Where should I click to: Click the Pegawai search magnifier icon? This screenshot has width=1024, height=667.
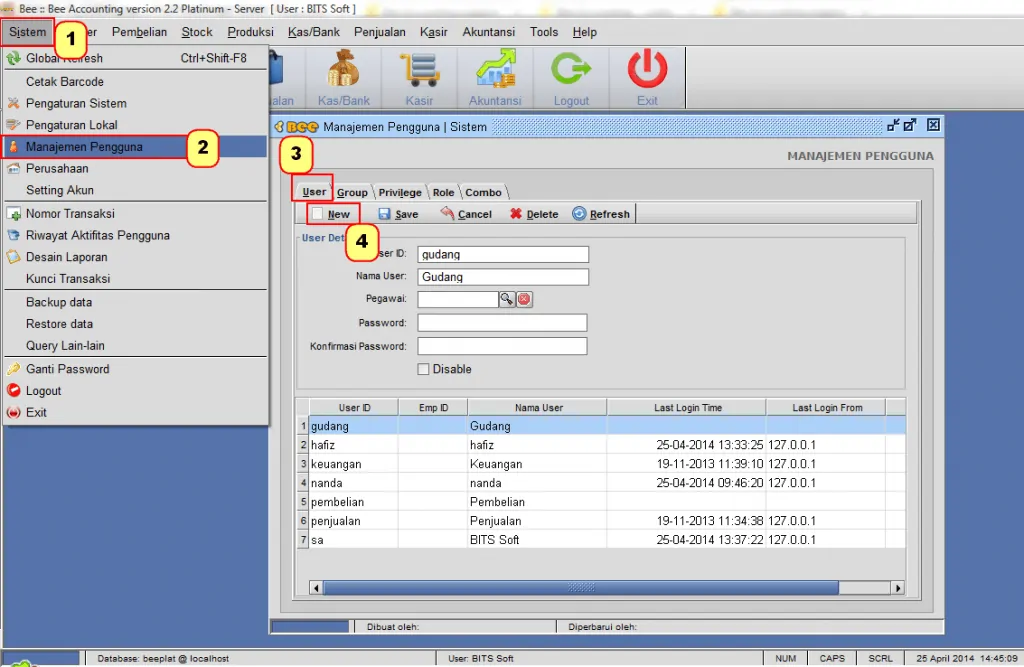(507, 299)
